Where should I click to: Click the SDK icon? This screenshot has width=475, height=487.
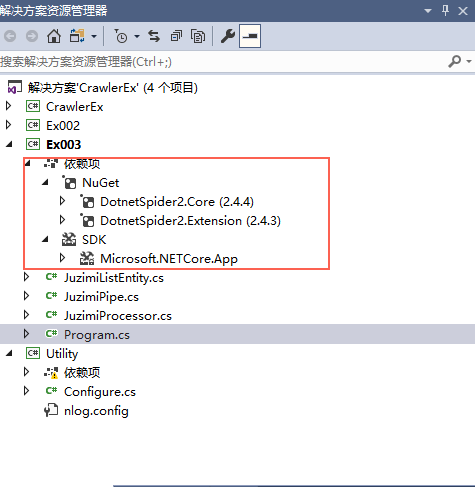[x=69, y=239]
